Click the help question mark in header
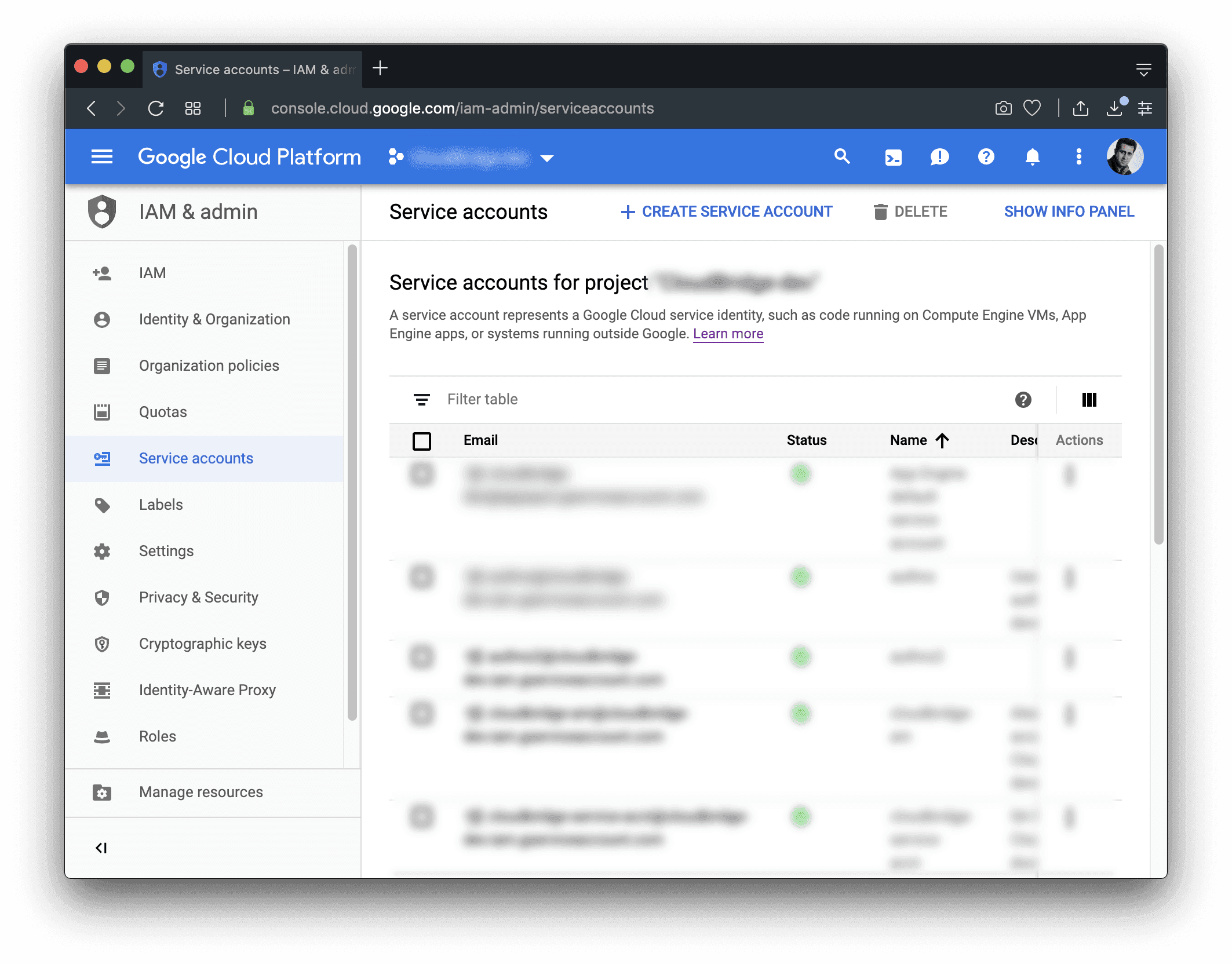 pos(986,157)
